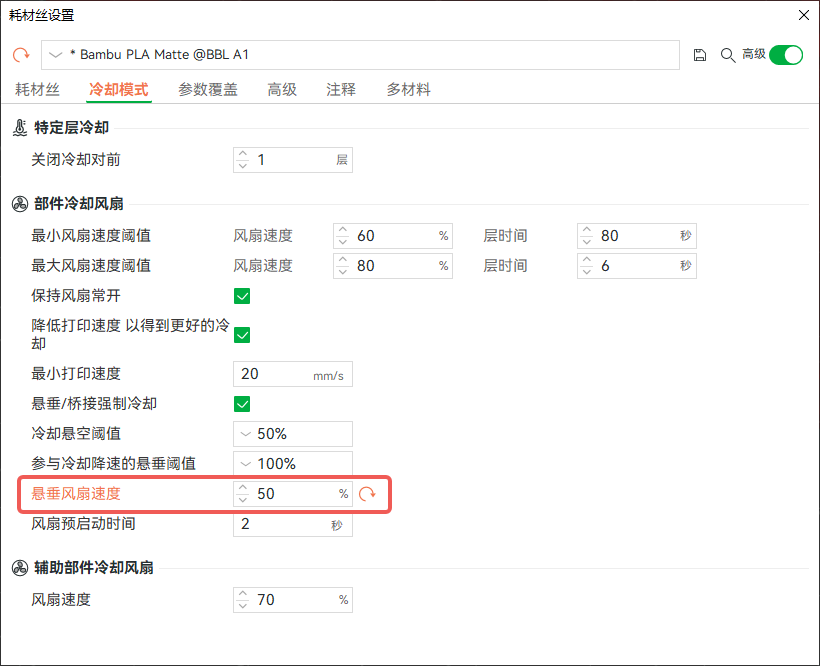Image resolution: width=820 pixels, height=666 pixels.
Task: Increase 最大风扇速度阈值 layer time 6
Action: tap(587, 260)
